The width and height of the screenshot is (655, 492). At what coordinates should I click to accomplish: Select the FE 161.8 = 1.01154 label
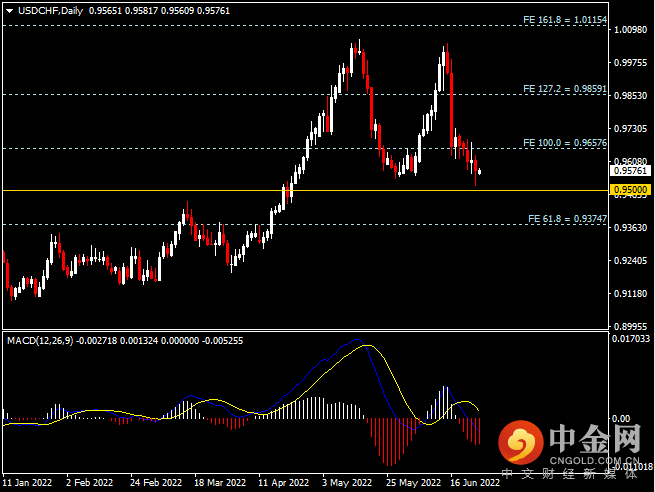[565, 20]
